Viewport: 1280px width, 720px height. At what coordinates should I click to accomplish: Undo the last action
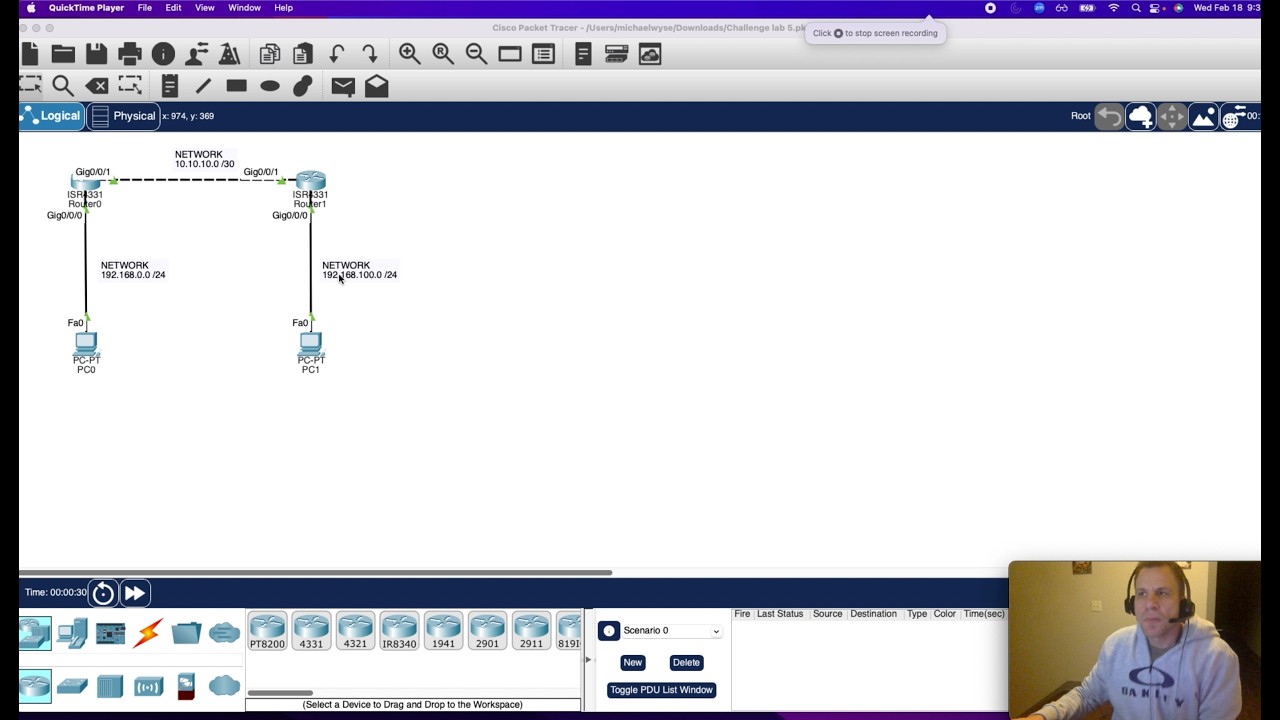coord(337,54)
